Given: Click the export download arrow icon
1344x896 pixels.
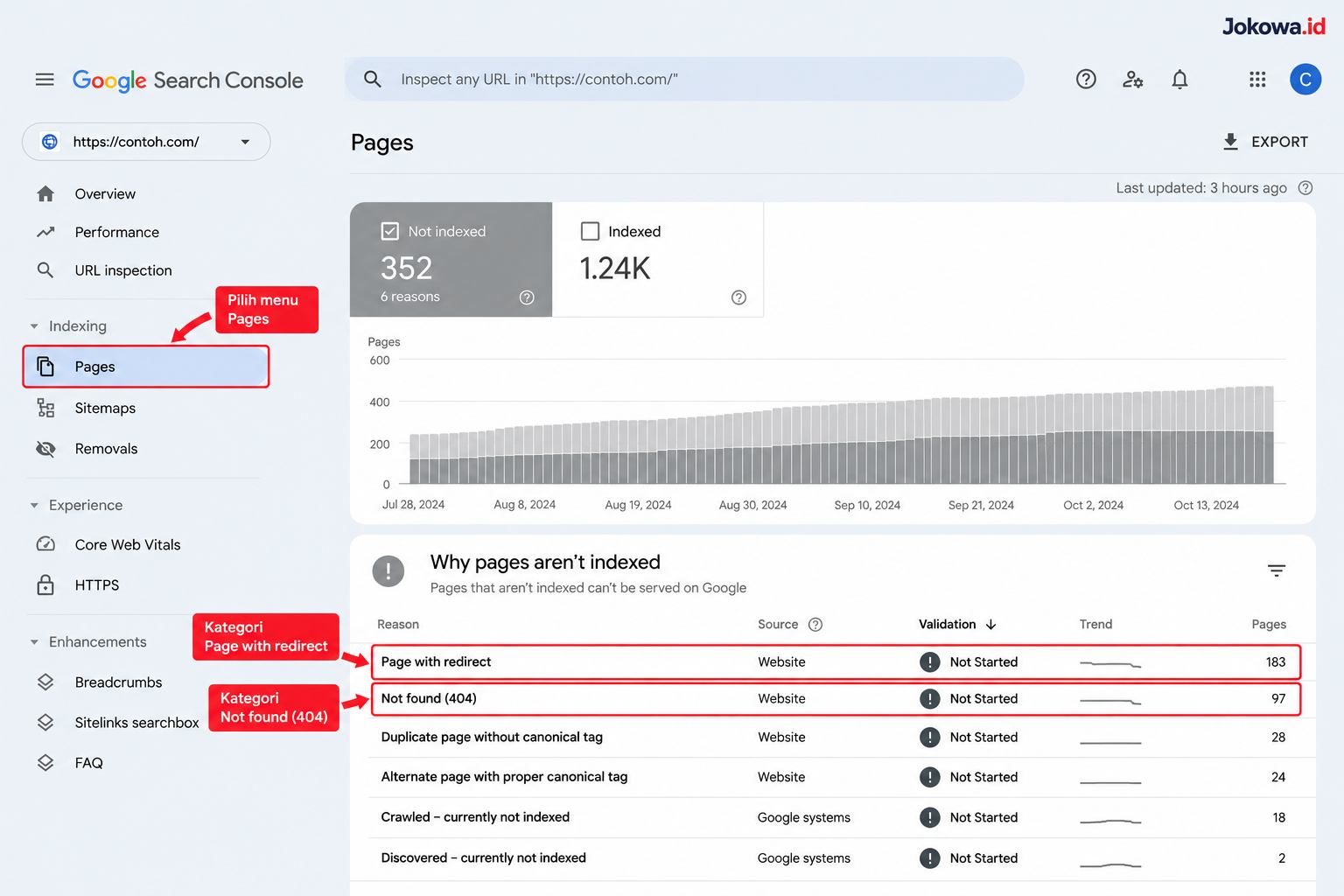Looking at the screenshot, I should pos(1230,142).
